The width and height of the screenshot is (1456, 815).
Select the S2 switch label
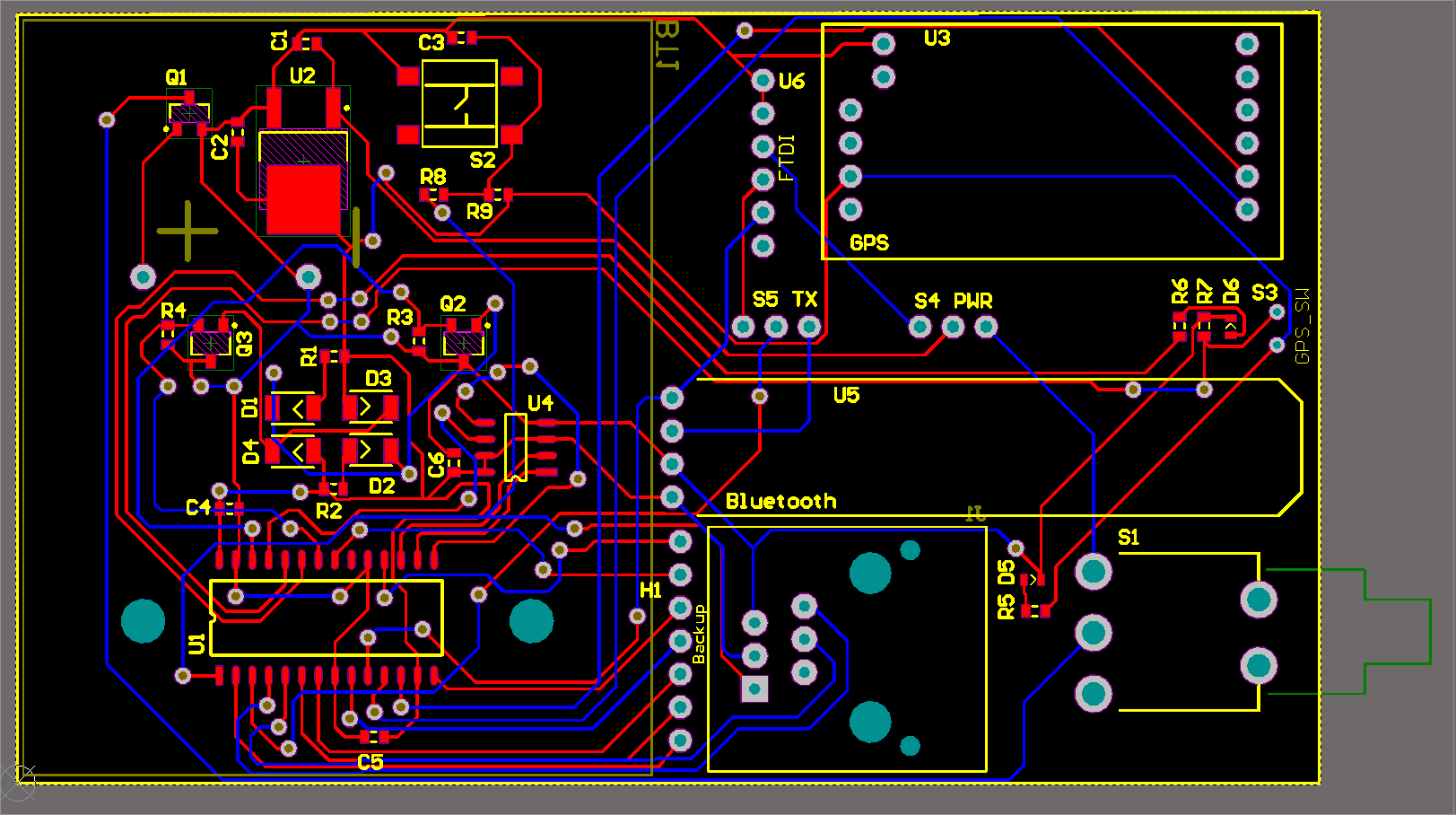(x=483, y=161)
